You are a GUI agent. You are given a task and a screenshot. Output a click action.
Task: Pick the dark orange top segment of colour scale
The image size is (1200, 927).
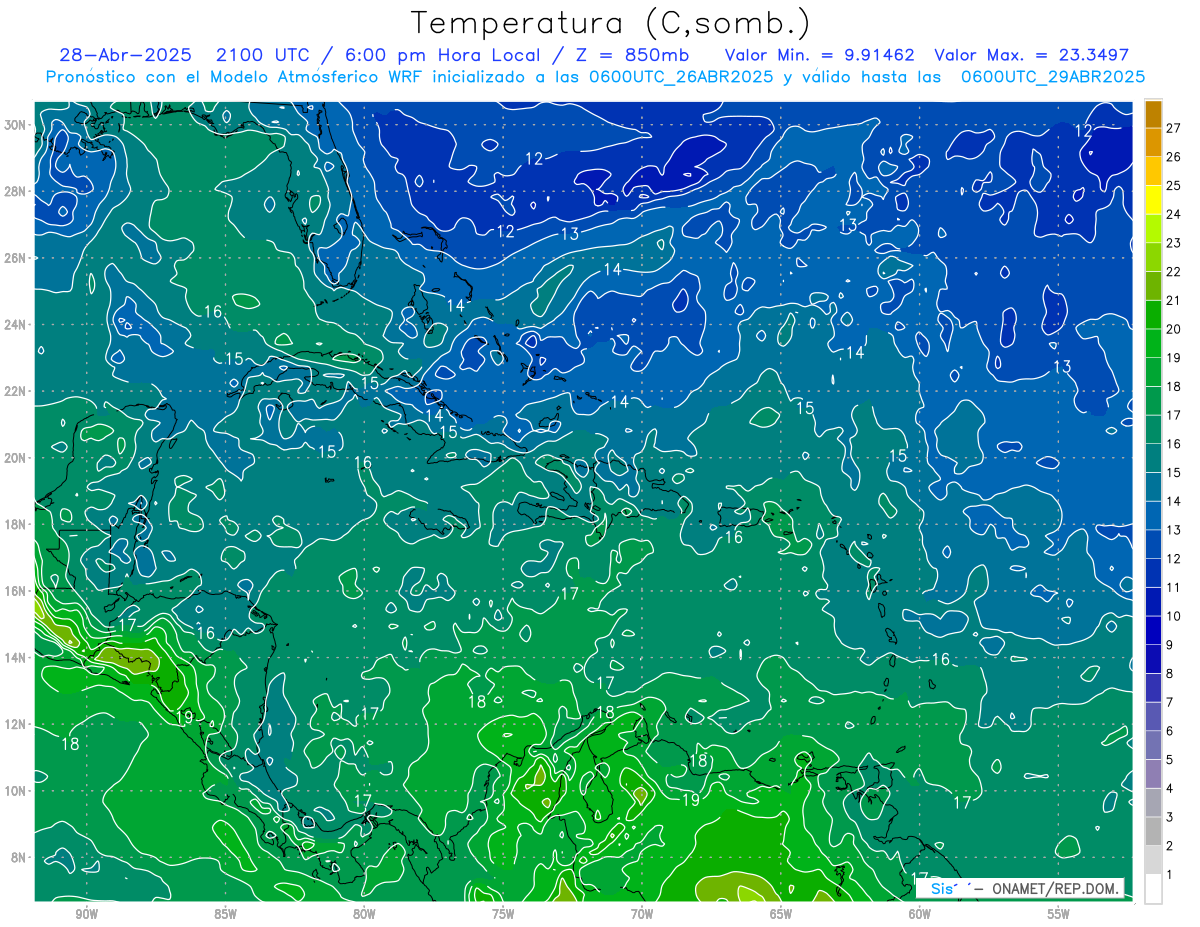1153,114
